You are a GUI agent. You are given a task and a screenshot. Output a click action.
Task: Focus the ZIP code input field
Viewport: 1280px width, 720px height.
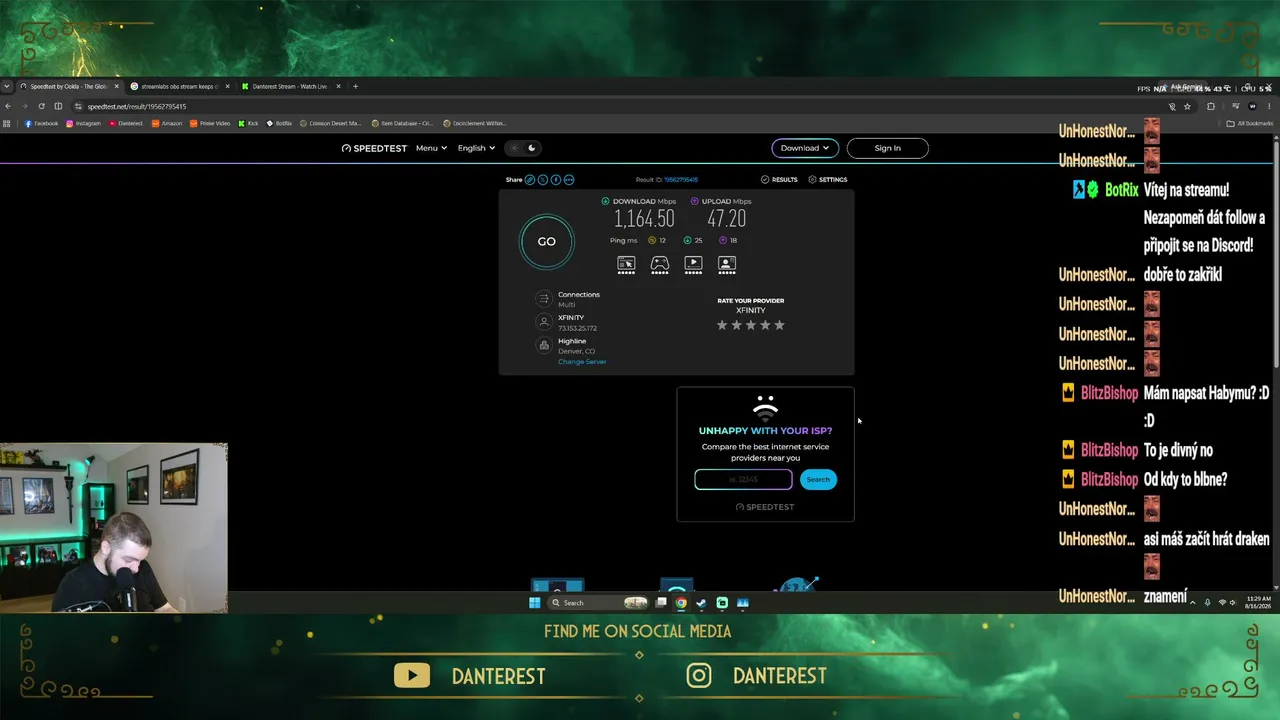[743, 480]
